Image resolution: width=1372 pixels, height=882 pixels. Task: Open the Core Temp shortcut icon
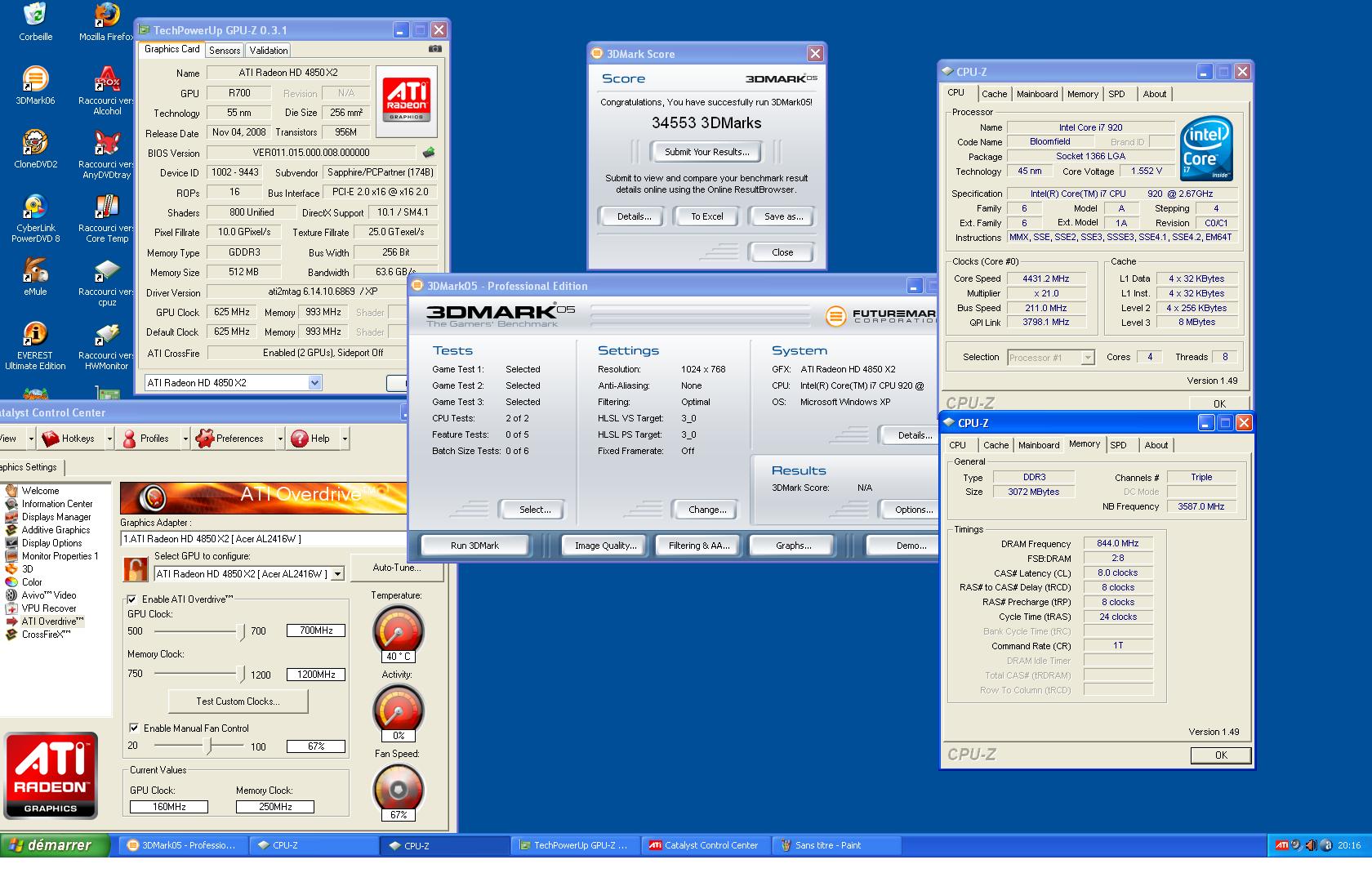(x=107, y=207)
